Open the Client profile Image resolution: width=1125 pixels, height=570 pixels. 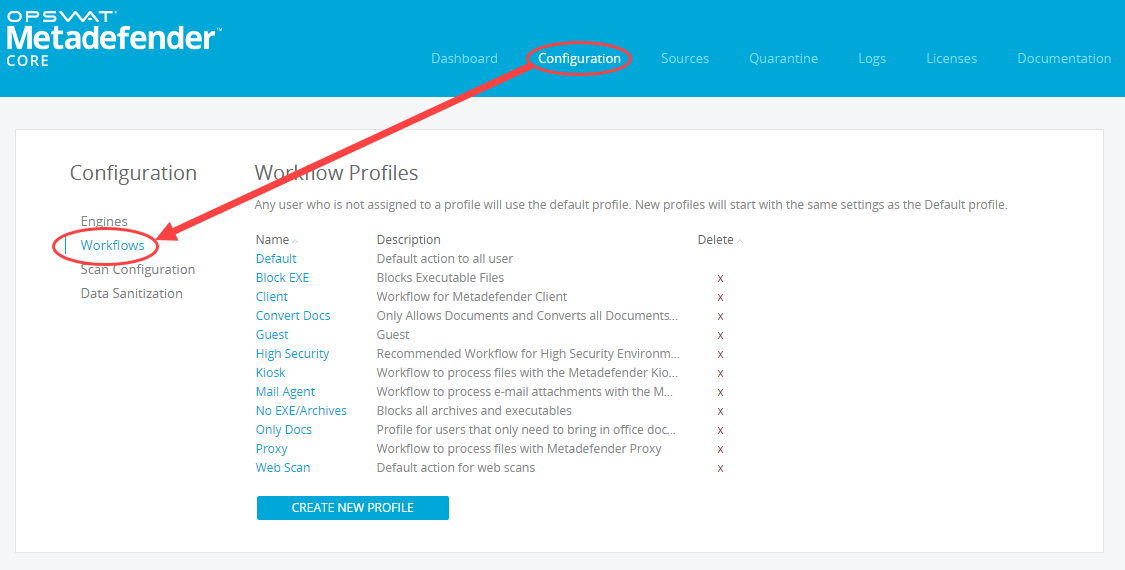pos(272,296)
